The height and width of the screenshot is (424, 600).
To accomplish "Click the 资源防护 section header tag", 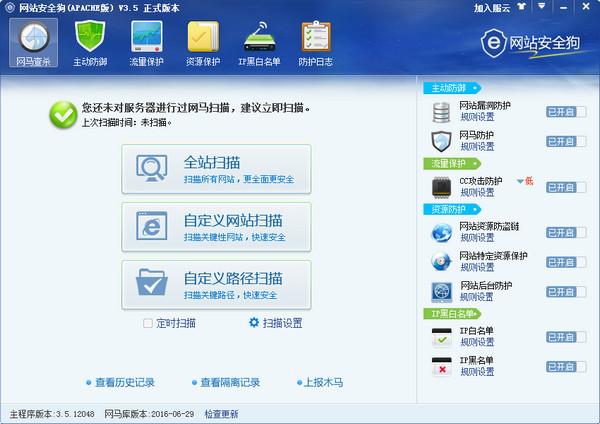I will click(x=452, y=209).
